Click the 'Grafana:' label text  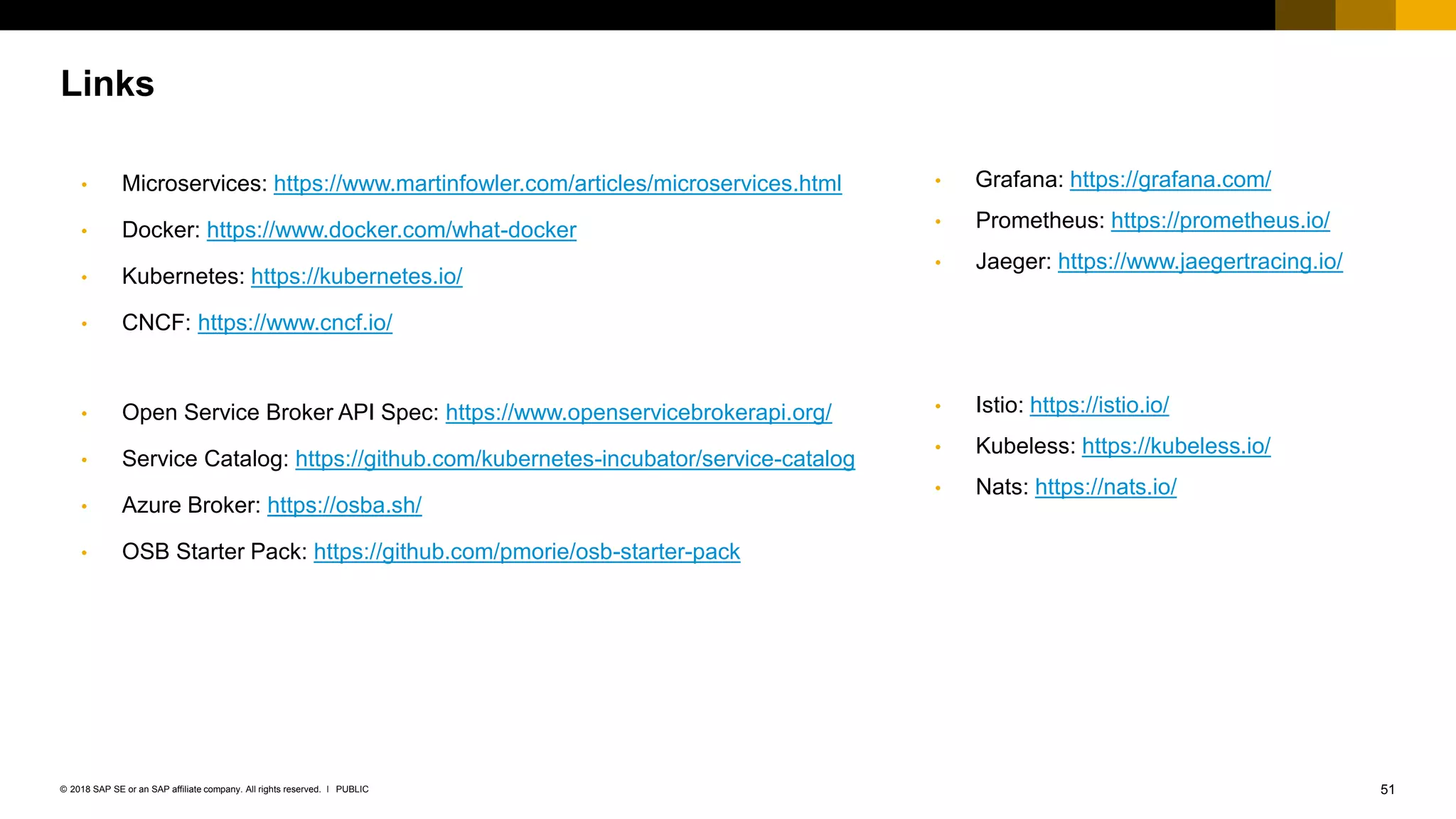coord(1019,179)
